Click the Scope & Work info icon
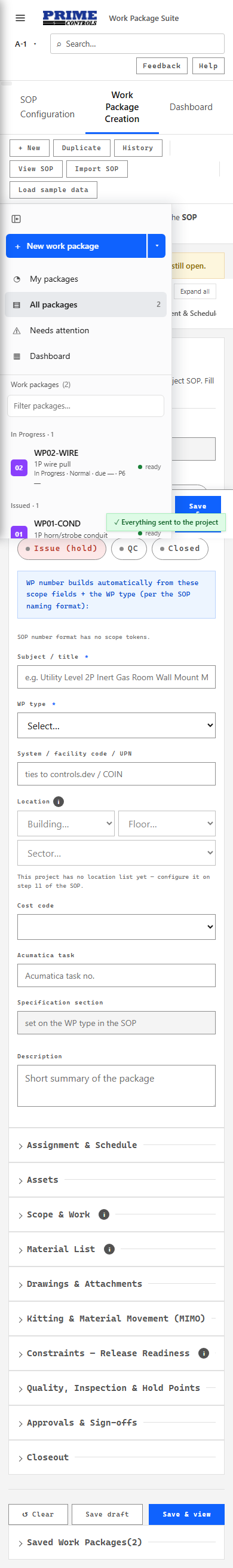The image size is (233, 1568). coord(104,1214)
